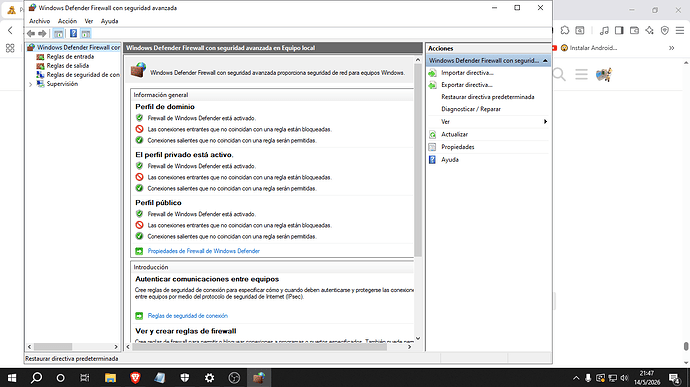
Task: Select Reglas de entrada in the tree
Action: [70, 56]
